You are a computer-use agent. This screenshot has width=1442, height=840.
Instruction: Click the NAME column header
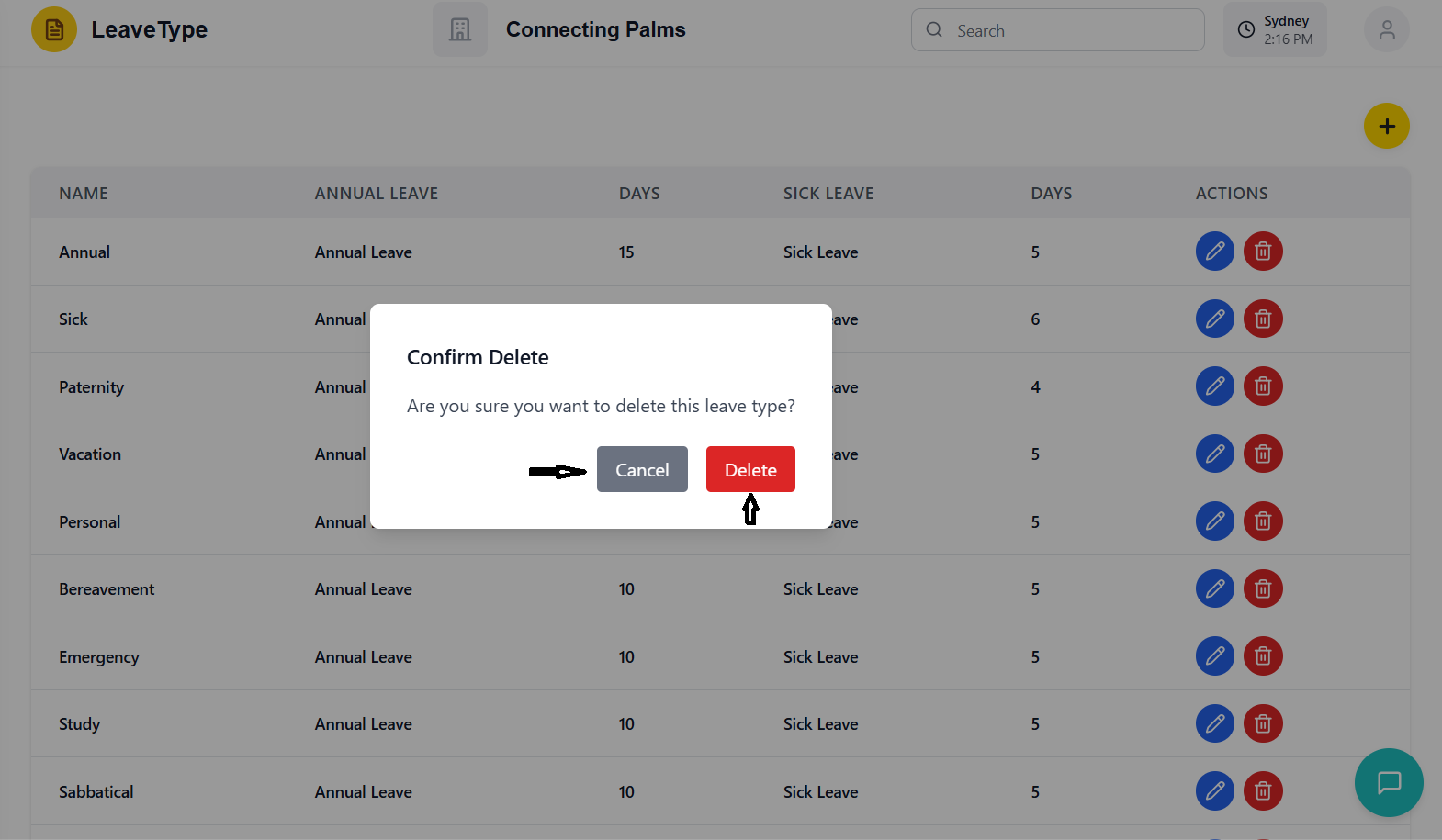point(83,193)
